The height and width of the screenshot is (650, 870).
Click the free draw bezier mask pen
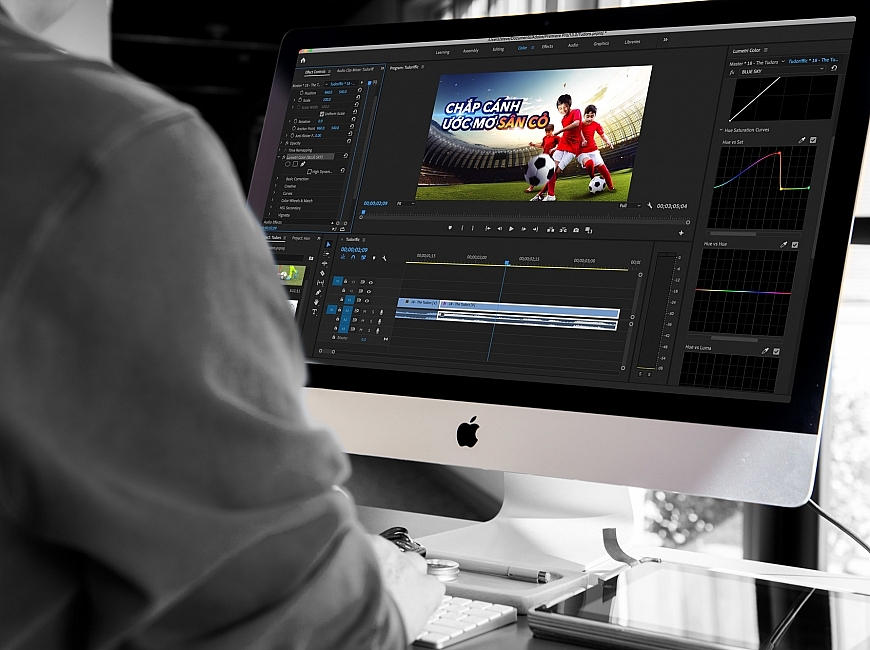pyautogui.click(x=303, y=164)
